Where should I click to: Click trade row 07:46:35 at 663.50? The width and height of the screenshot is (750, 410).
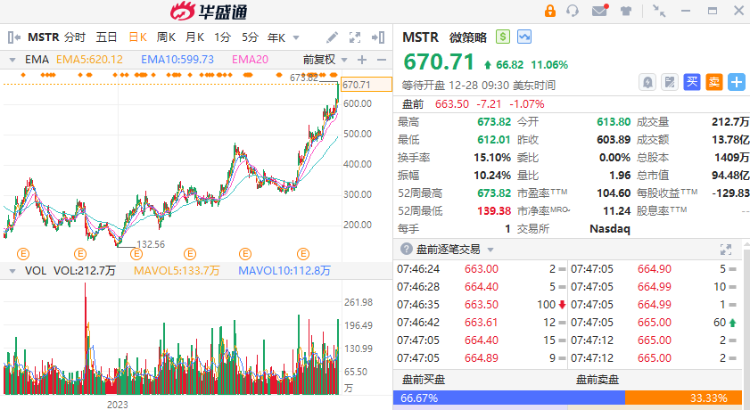pos(481,305)
